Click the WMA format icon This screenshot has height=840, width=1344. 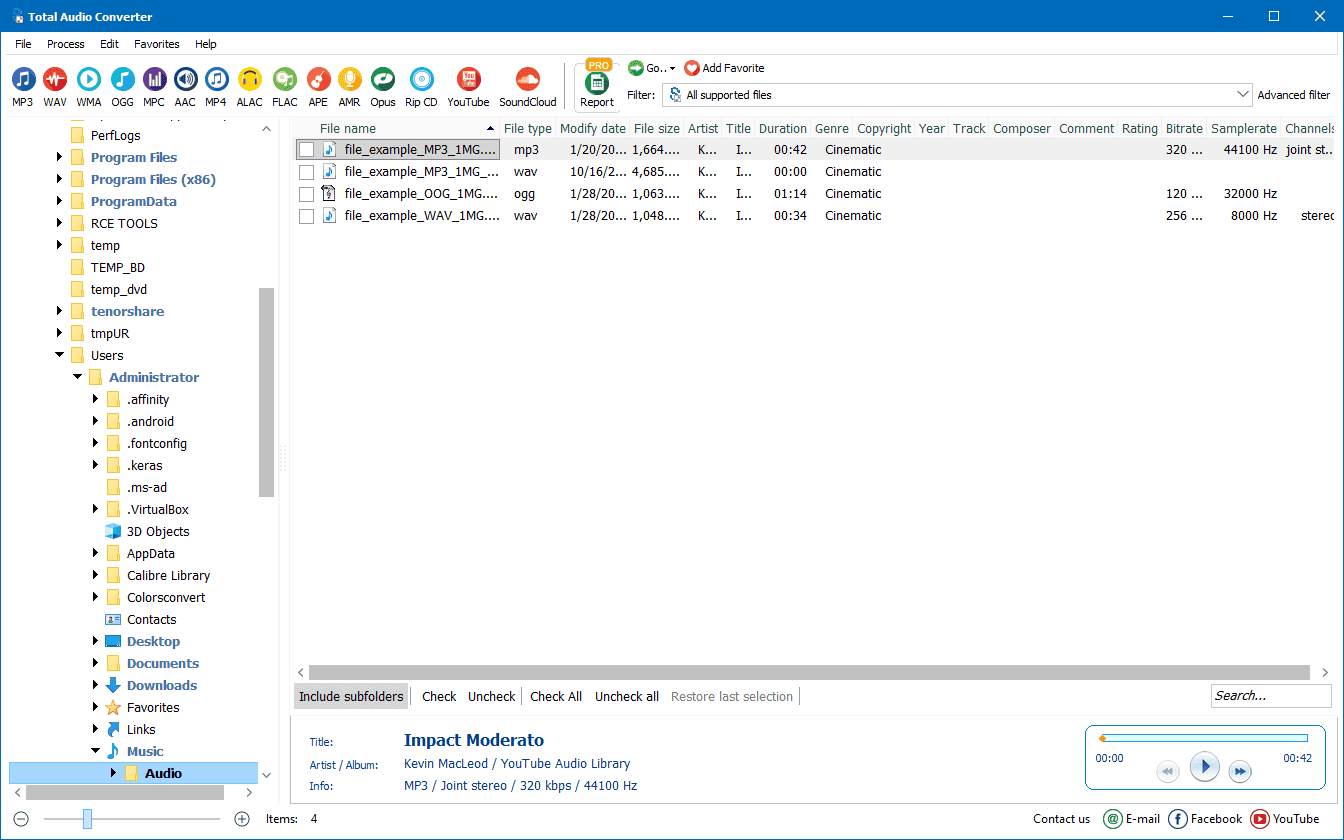pos(89,79)
